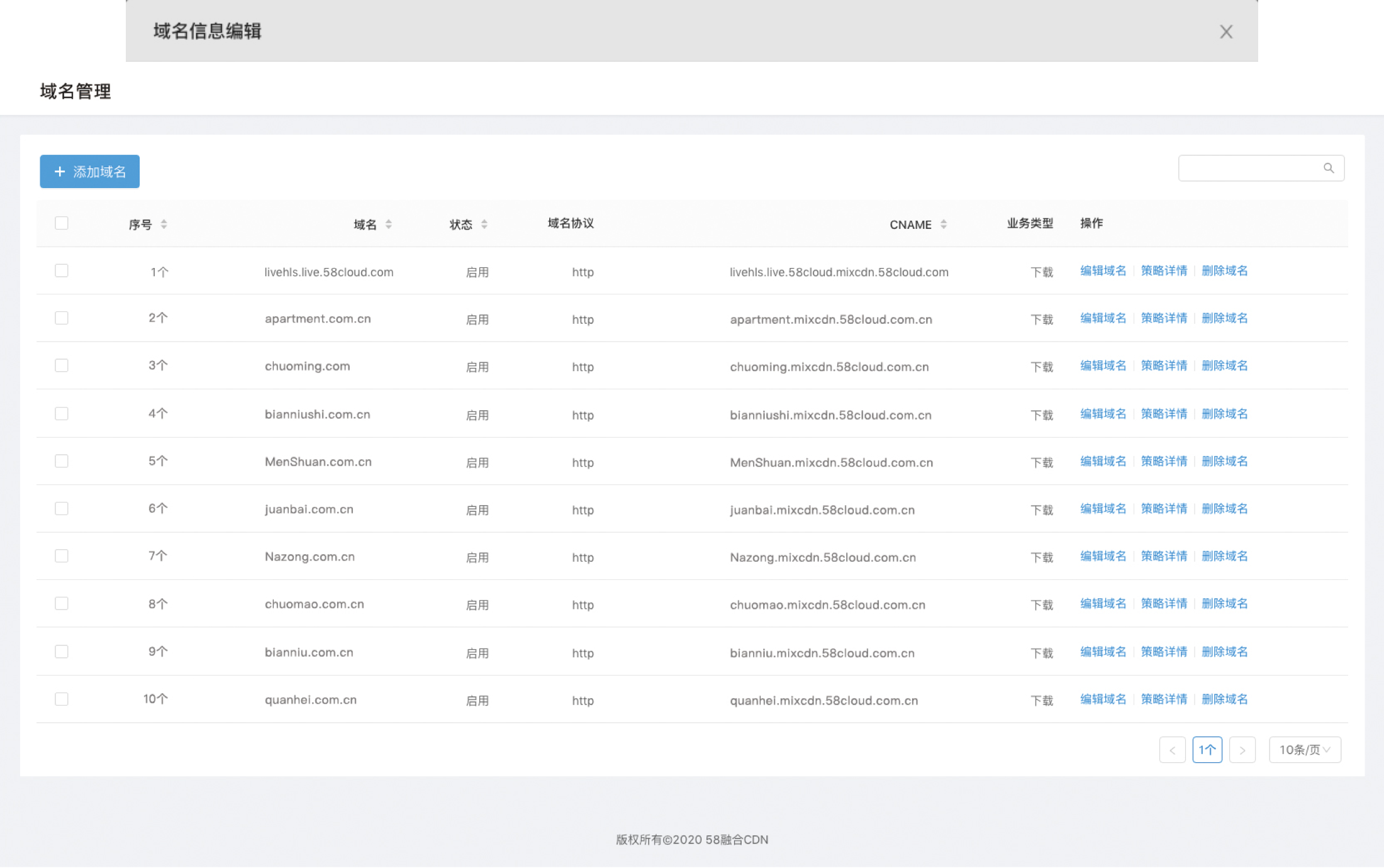Click the 添加域名 button
Image resolution: width=1384 pixels, height=868 pixels.
89,172
